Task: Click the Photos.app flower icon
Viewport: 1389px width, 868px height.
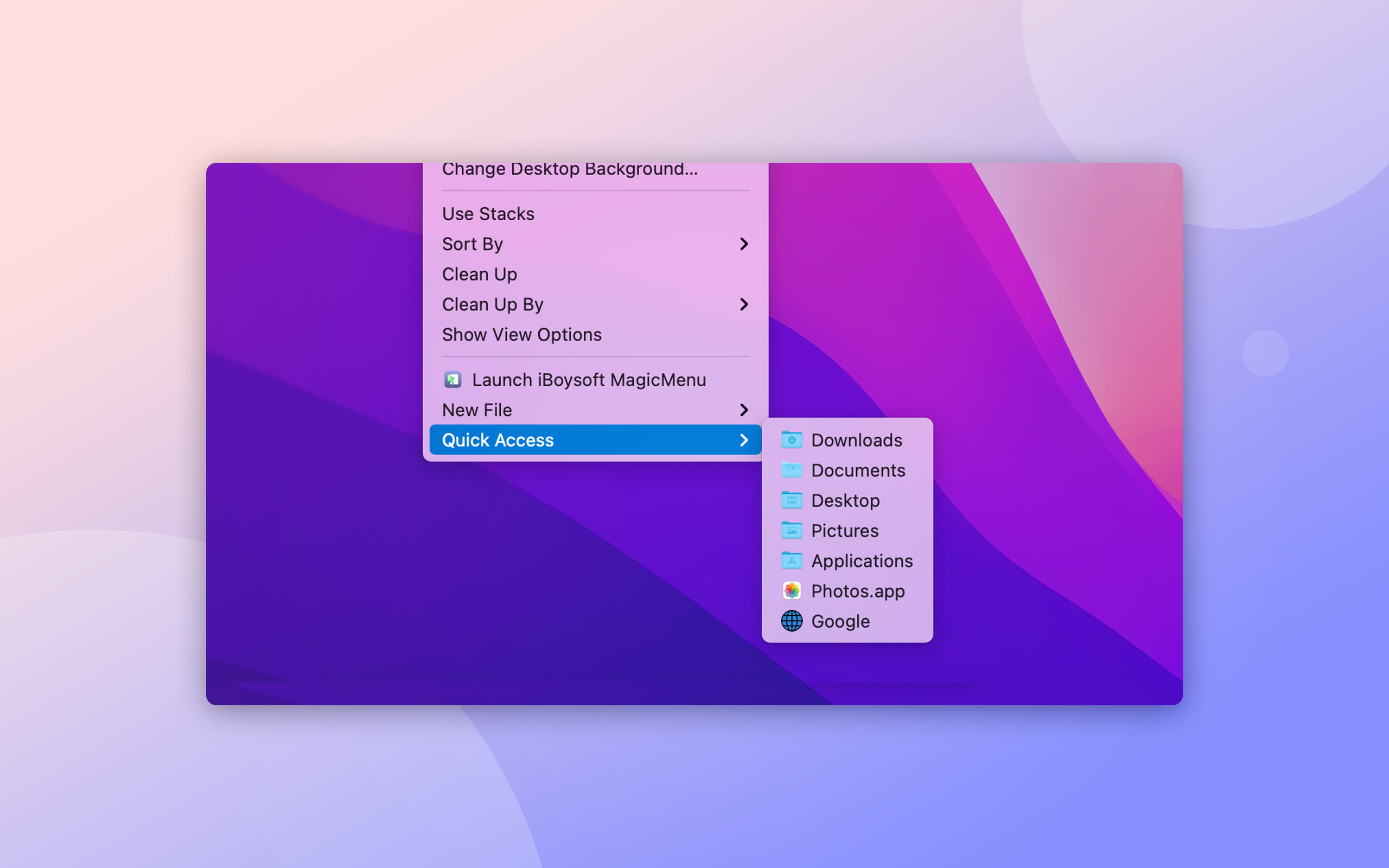Action: [792, 591]
